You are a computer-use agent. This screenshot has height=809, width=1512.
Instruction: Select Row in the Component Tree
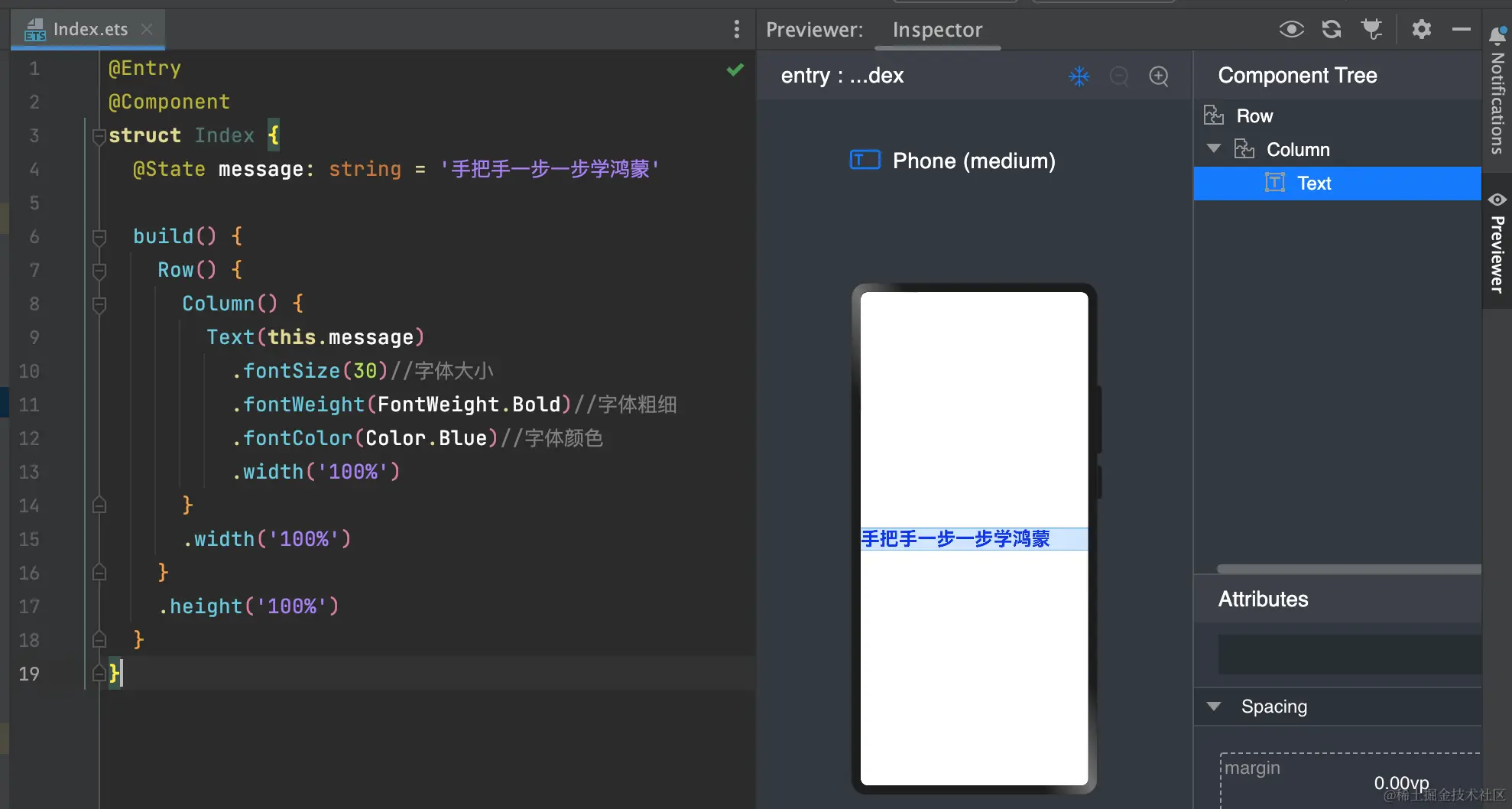(x=1254, y=115)
